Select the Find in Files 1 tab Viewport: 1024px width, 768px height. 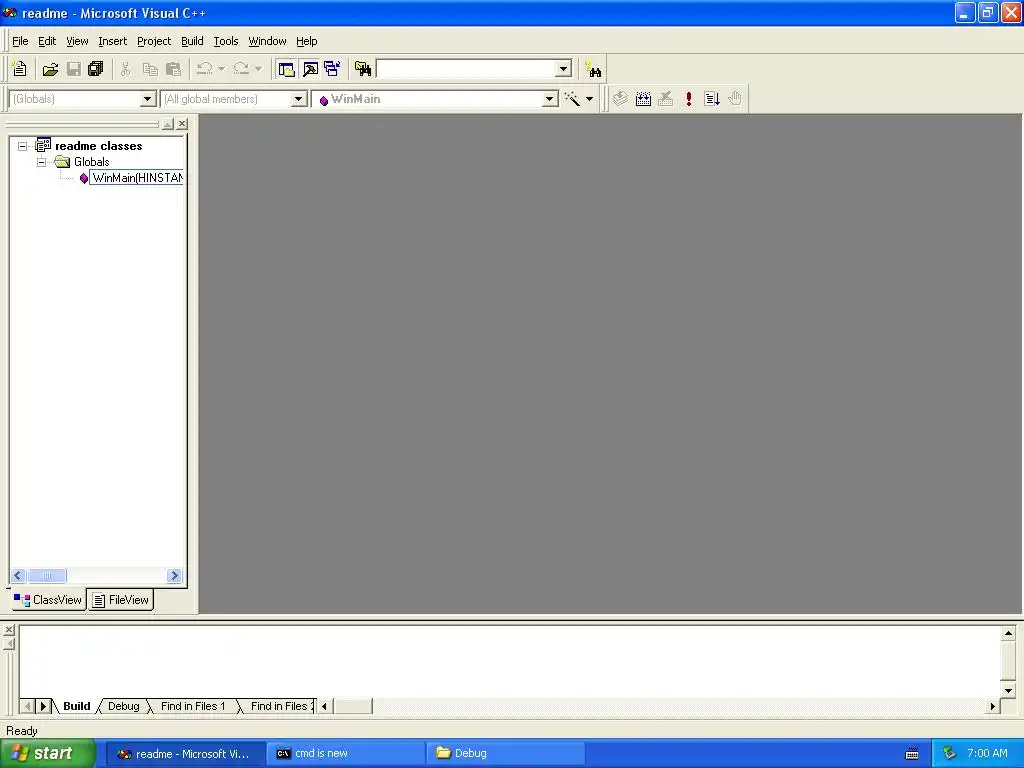pos(193,706)
